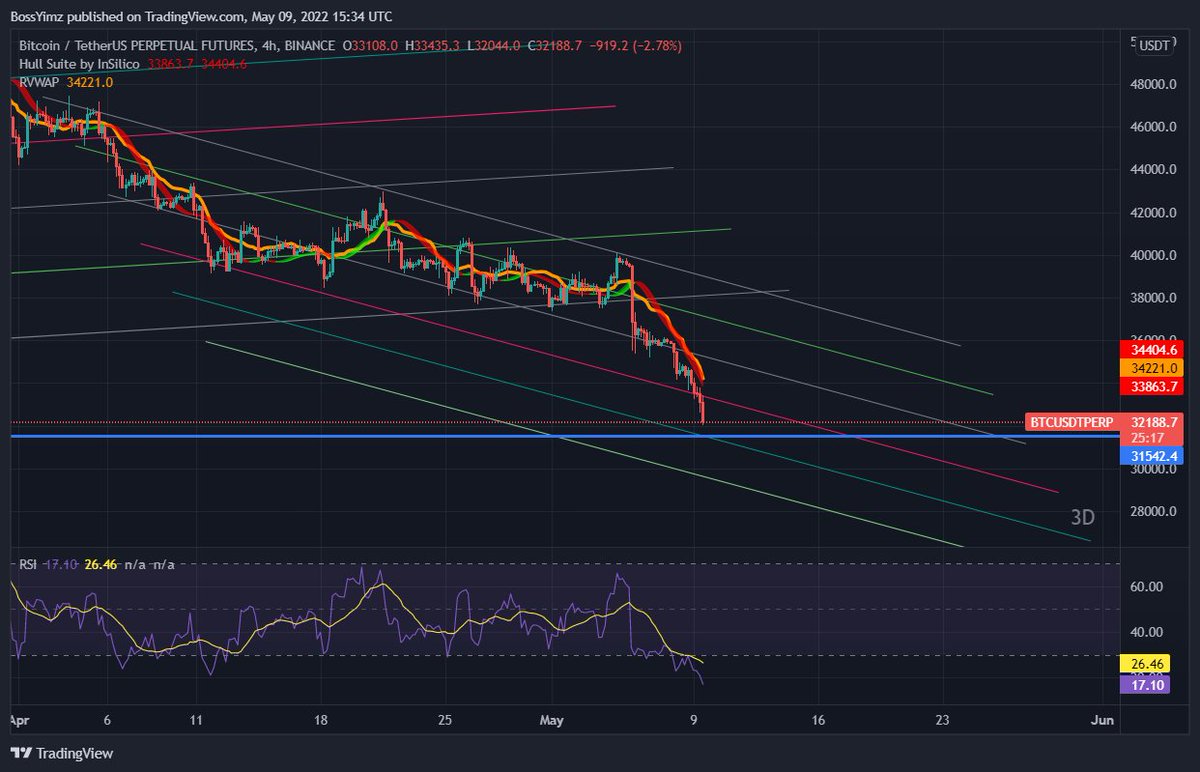Click the May date axis label
This screenshot has width=1200, height=772.
(x=552, y=720)
